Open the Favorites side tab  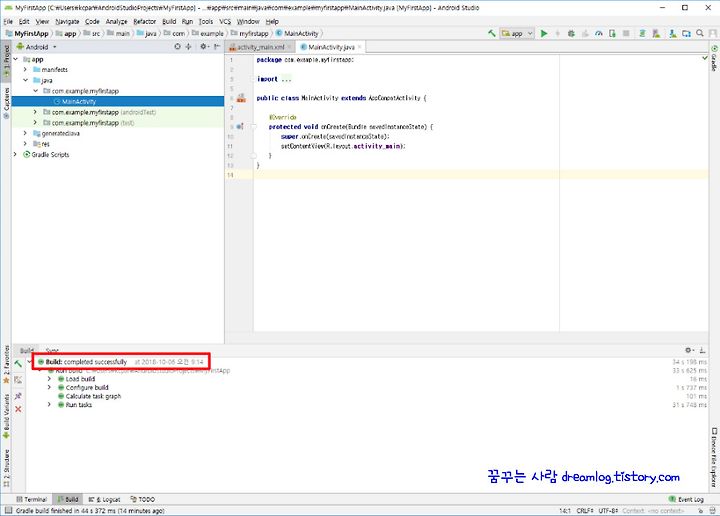click(x=6, y=365)
